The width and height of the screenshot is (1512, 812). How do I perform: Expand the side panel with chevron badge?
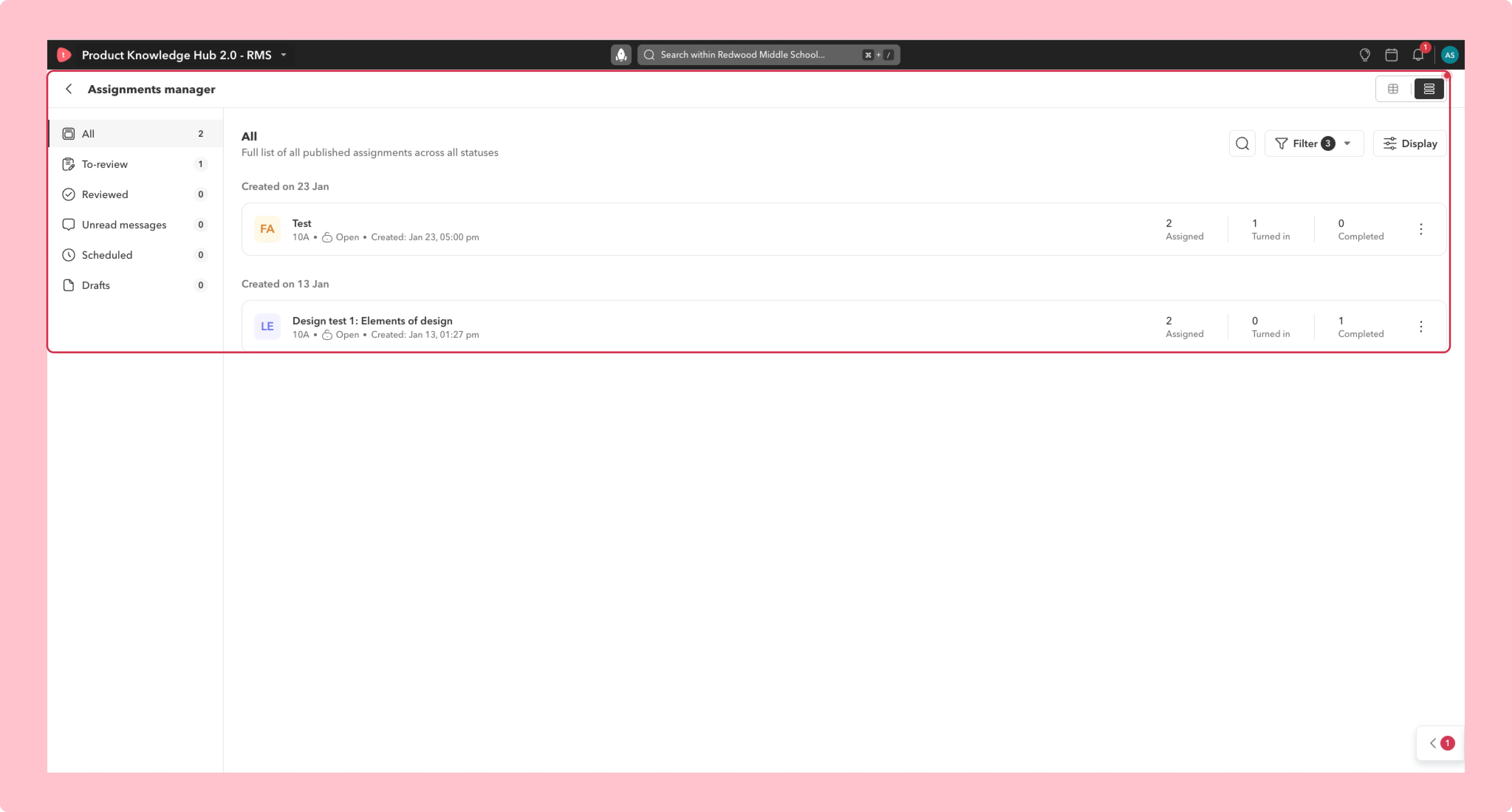(x=1440, y=743)
